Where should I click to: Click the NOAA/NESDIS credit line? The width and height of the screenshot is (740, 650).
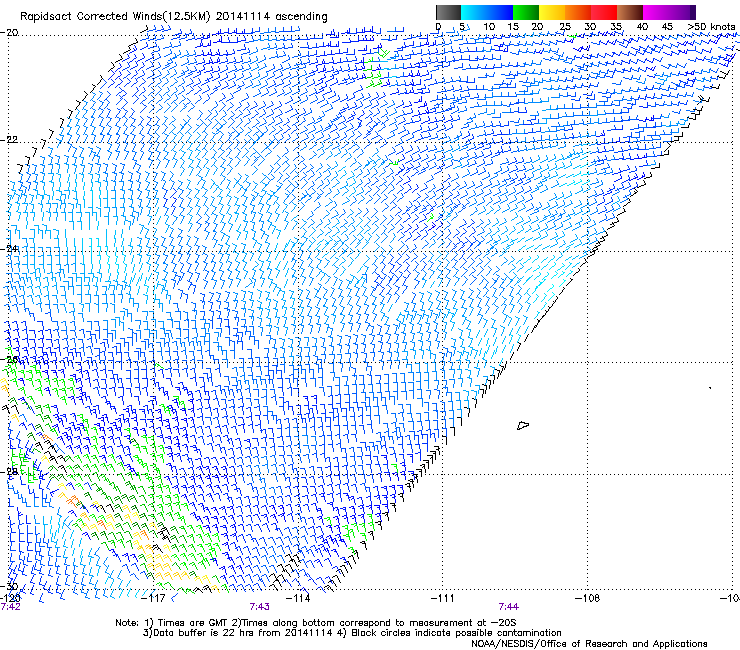click(x=589, y=644)
